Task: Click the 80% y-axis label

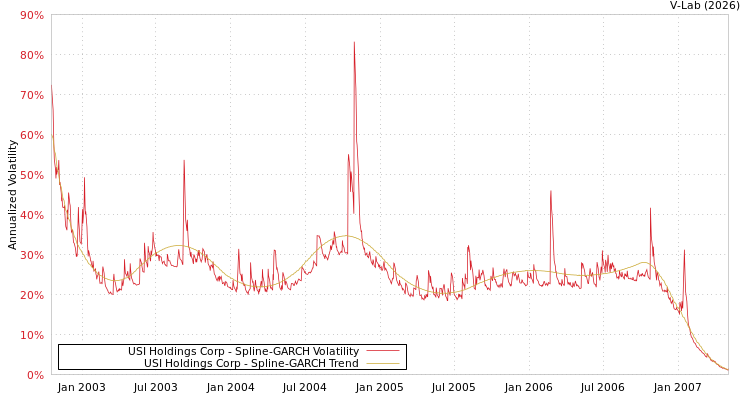Action: 32,55
